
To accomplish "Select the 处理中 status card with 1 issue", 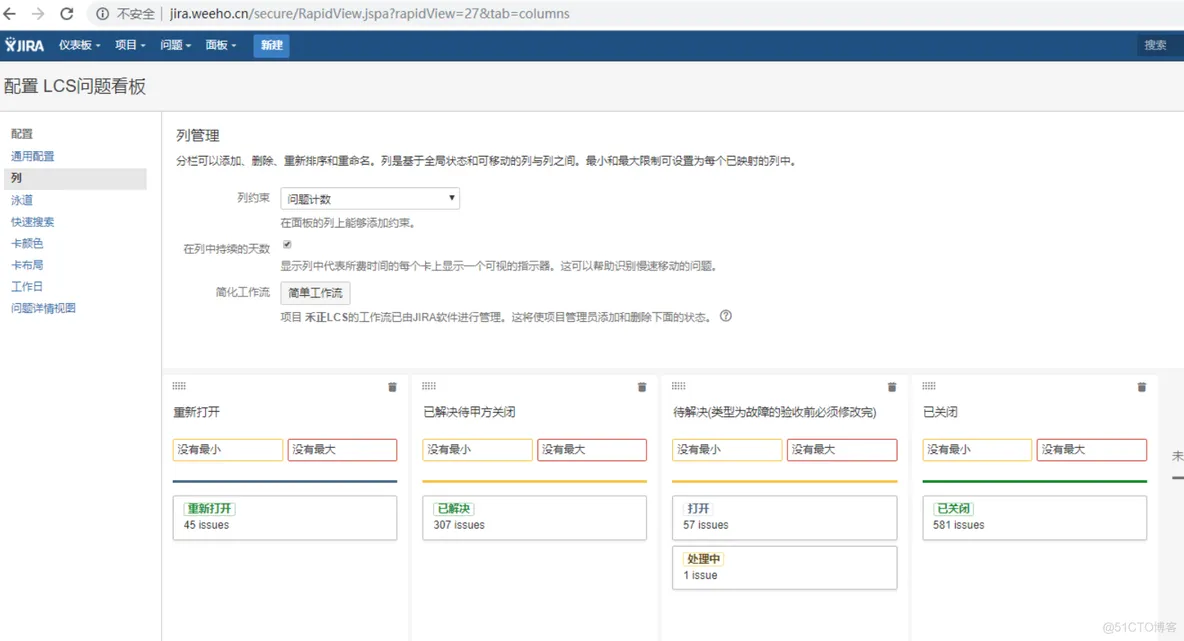I will (x=785, y=568).
